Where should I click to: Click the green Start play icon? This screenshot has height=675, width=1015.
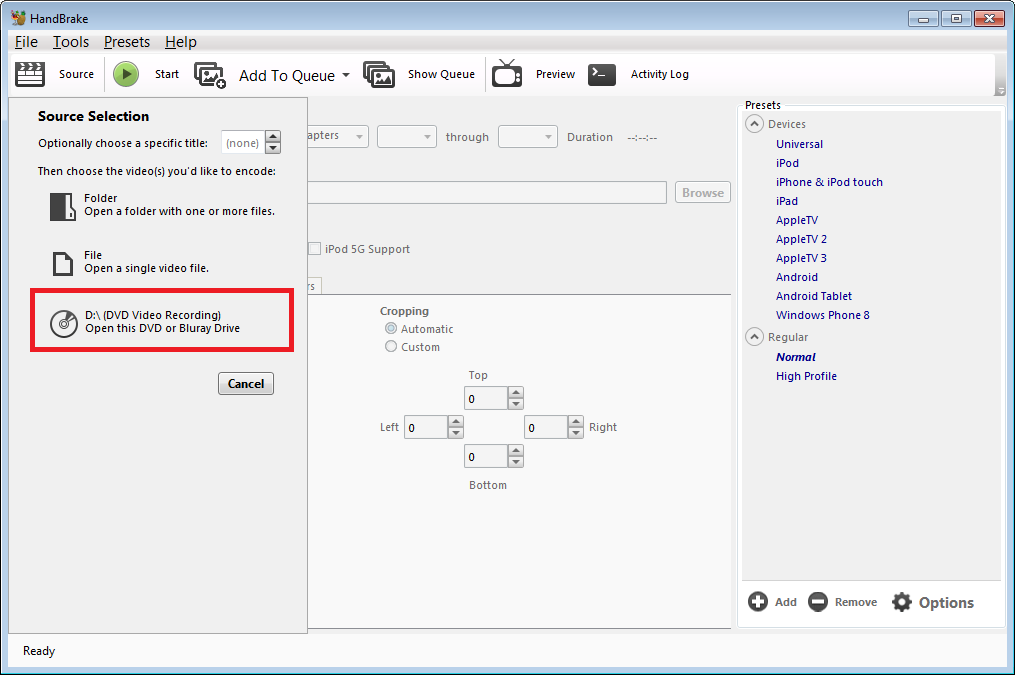[126, 74]
